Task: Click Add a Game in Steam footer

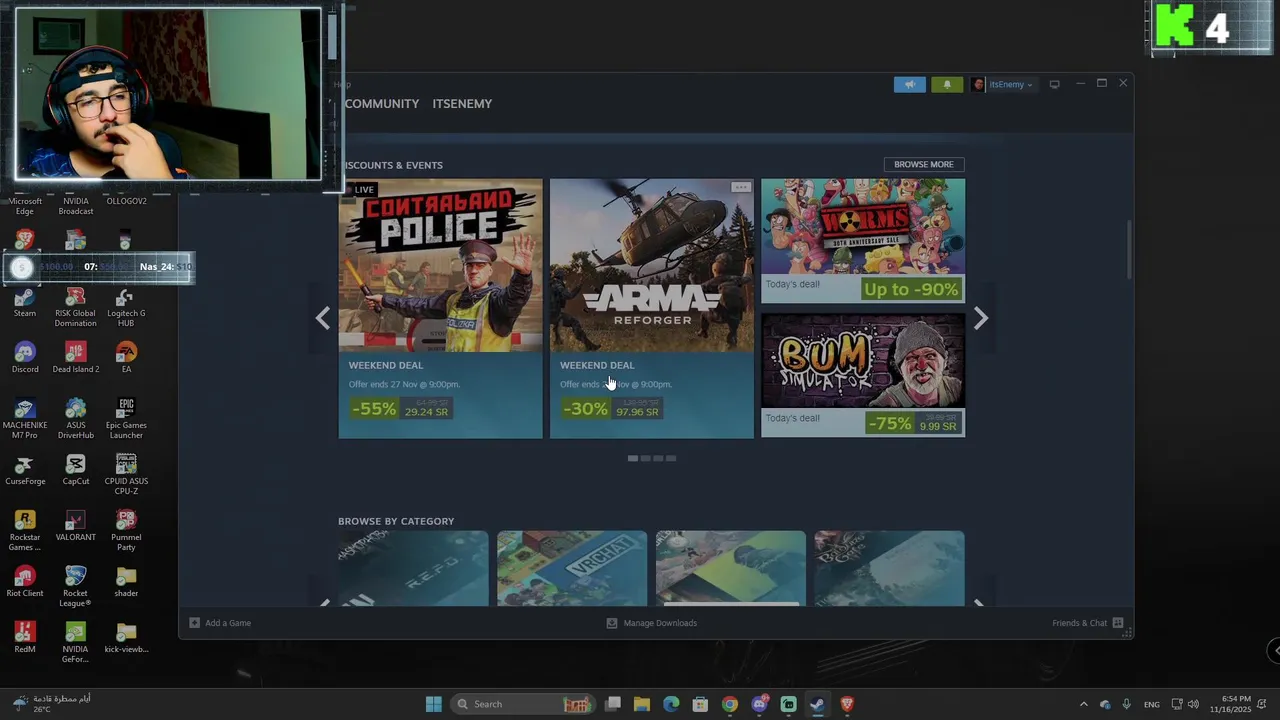Action: coord(220,623)
